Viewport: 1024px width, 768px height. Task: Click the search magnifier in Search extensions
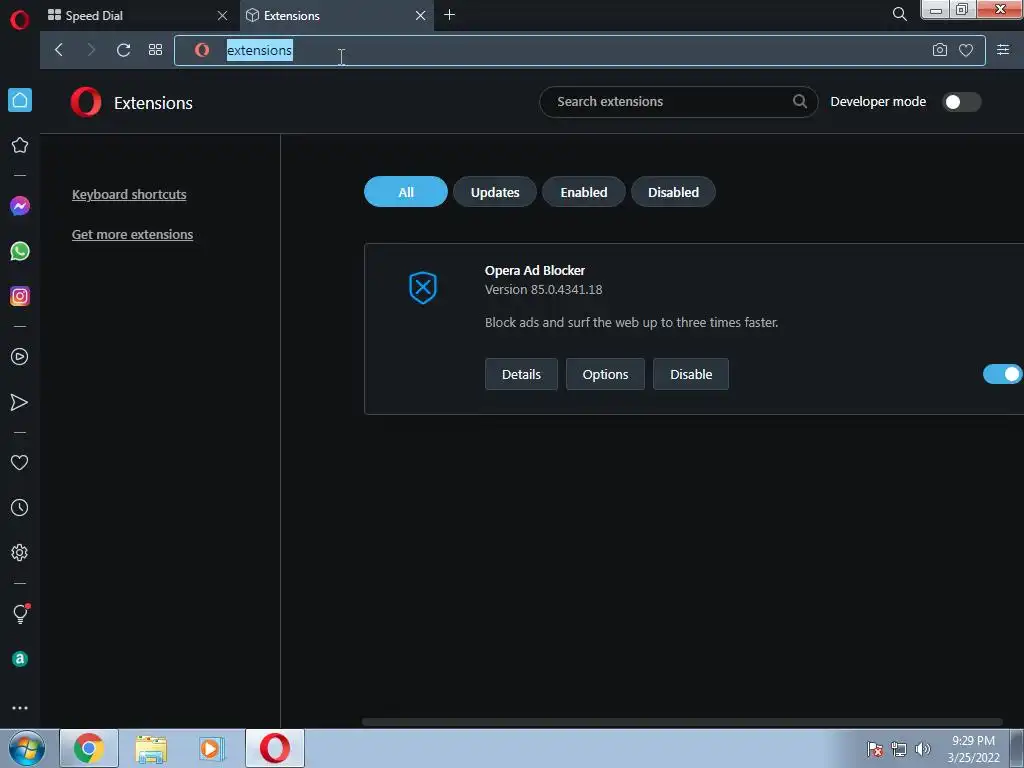(799, 101)
